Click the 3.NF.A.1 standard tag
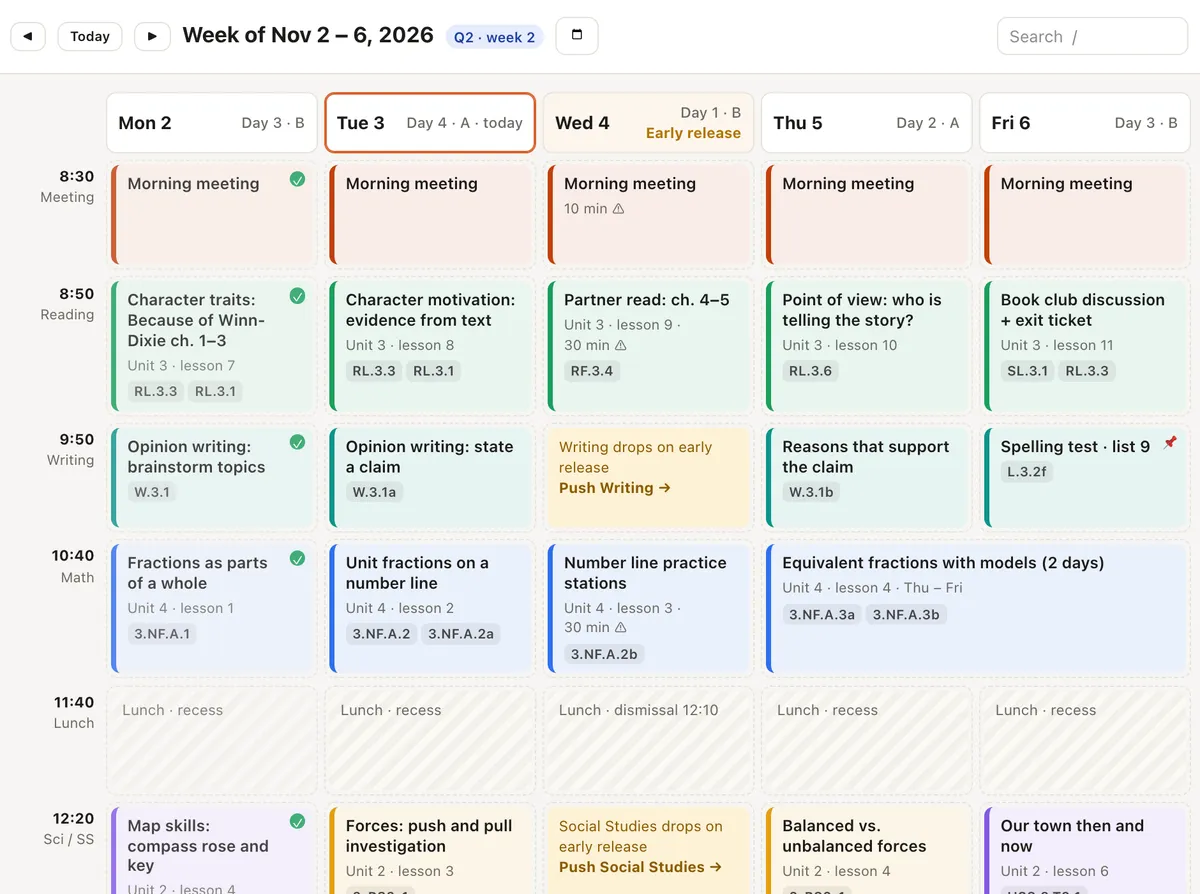 (162, 634)
